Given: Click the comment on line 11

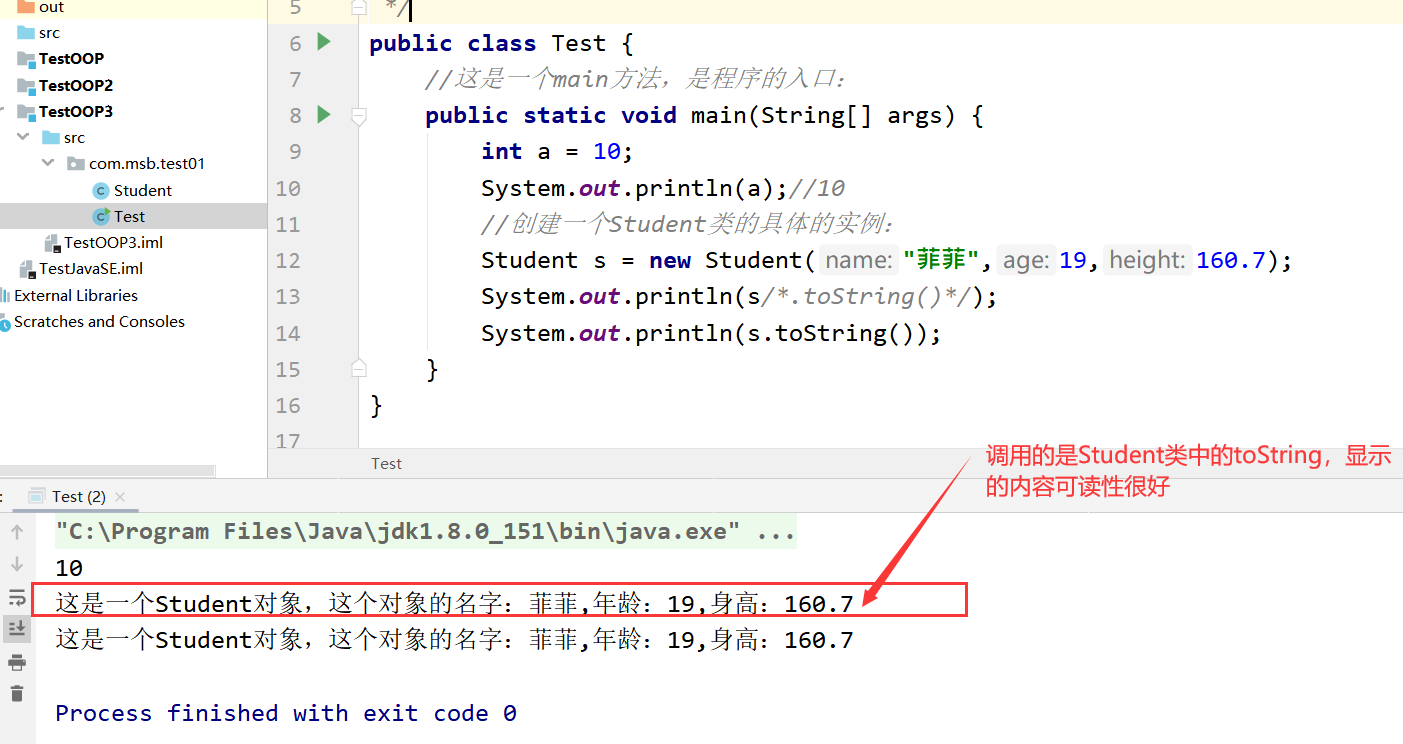Looking at the screenshot, I should pyautogui.click(x=688, y=224).
